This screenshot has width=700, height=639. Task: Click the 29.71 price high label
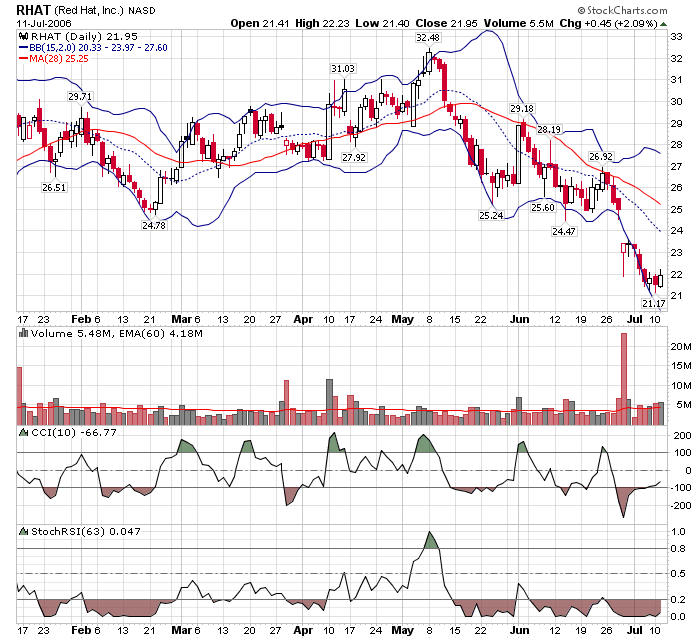(x=80, y=96)
